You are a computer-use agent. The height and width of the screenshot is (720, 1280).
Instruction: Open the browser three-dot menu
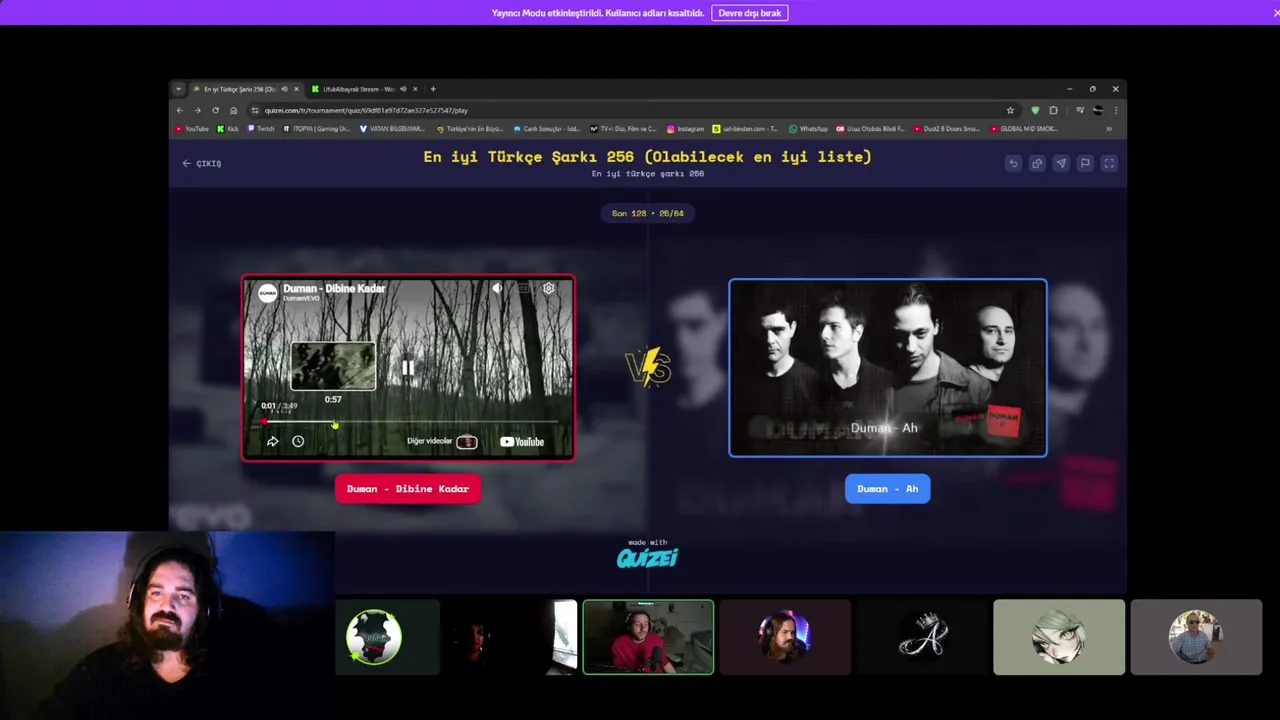[x=1115, y=110]
